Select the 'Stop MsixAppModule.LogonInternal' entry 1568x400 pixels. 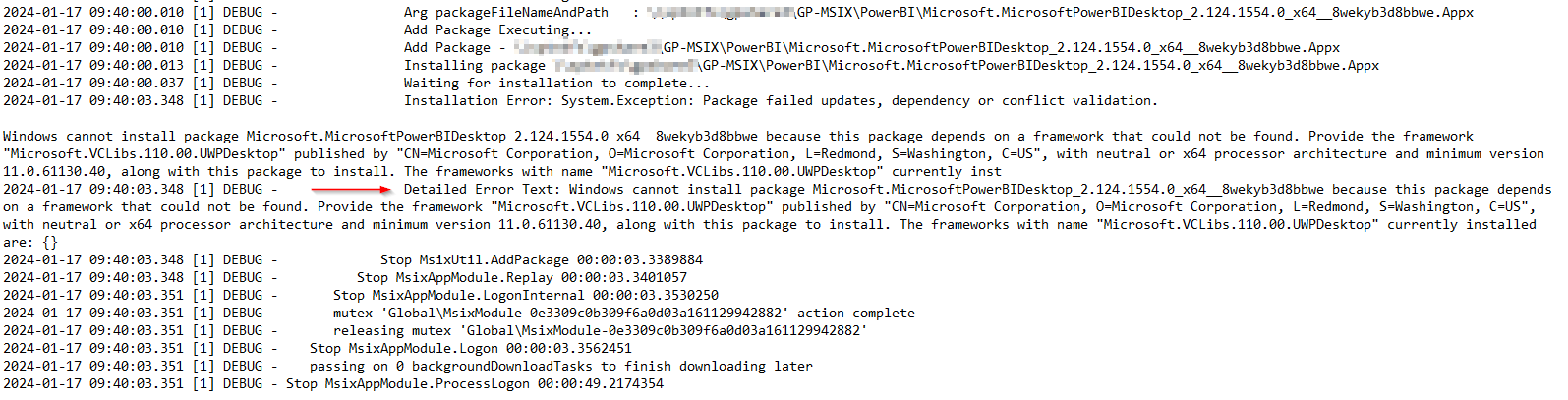click(526, 296)
